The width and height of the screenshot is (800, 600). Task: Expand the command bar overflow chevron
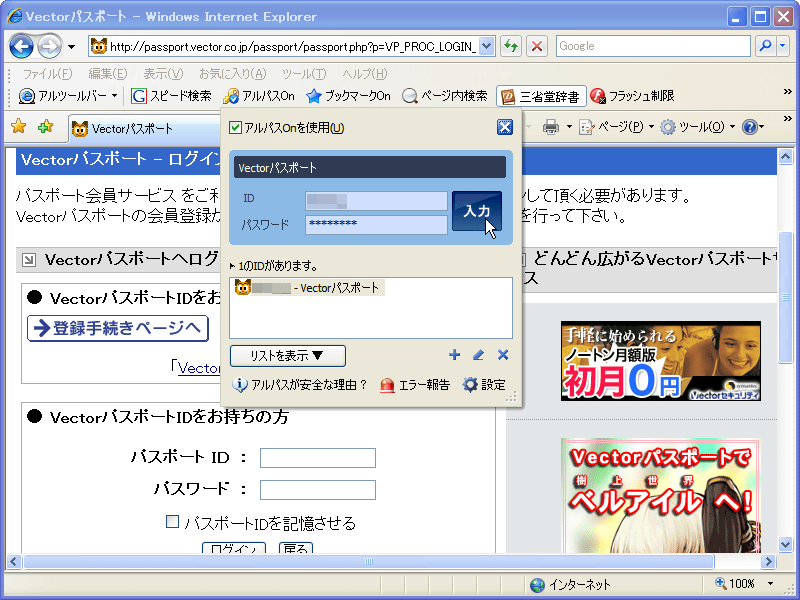point(788,118)
